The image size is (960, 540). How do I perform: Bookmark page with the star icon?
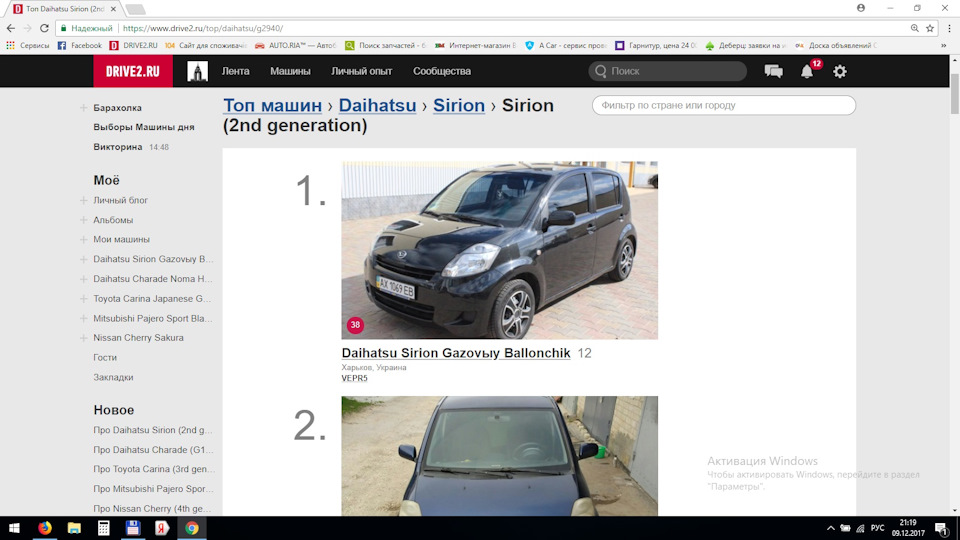tap(930, 28)
